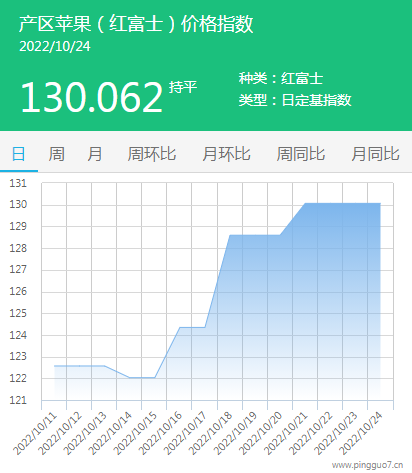This screenshot has height=473, width=412.
Task: Show the 月同比 tab
Action: [x=375, y=154]
